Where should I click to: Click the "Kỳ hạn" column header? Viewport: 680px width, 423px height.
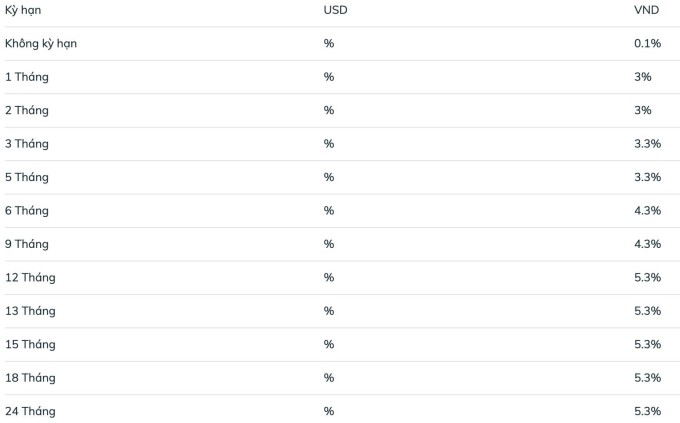[x=23, y=10]
